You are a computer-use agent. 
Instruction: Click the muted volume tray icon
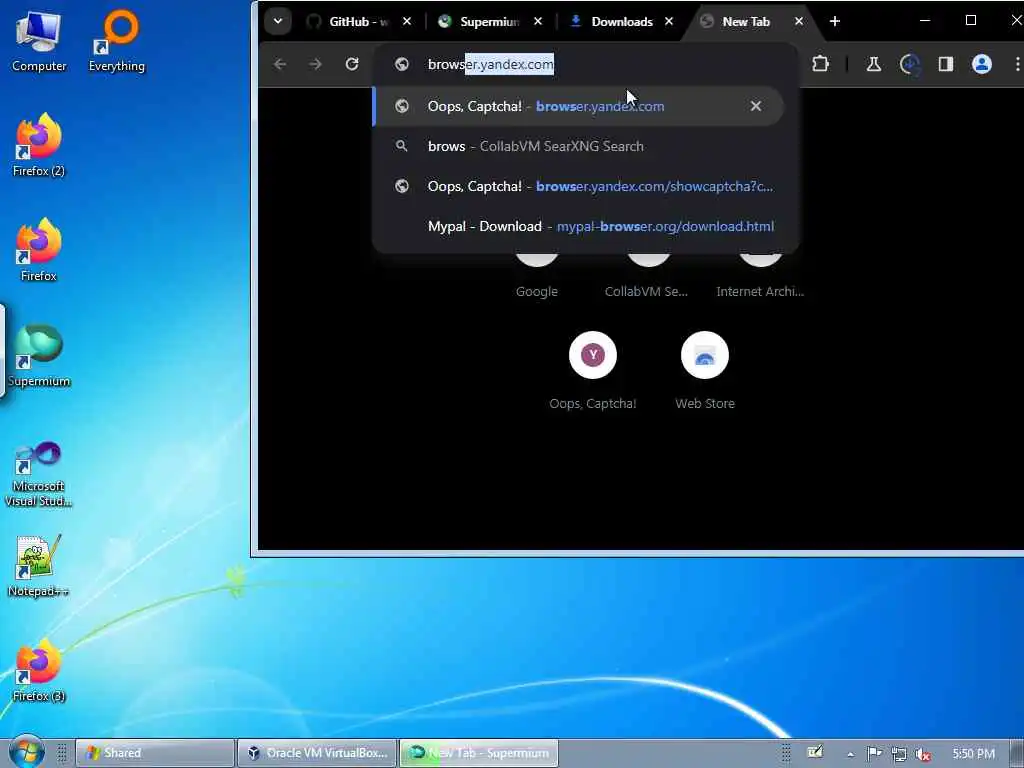click(923, 754)
